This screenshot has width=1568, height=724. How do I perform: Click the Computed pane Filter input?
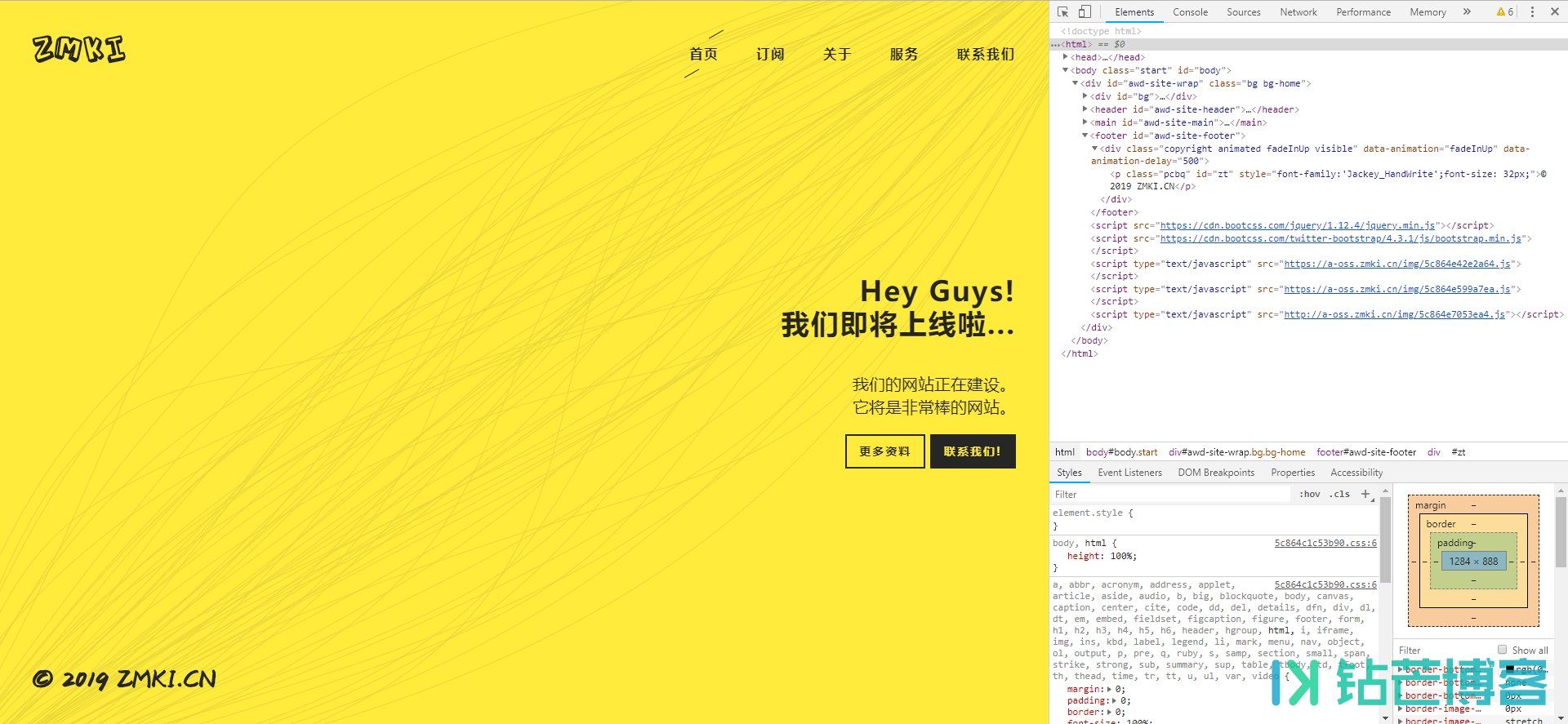click(x=1444, y=650)
